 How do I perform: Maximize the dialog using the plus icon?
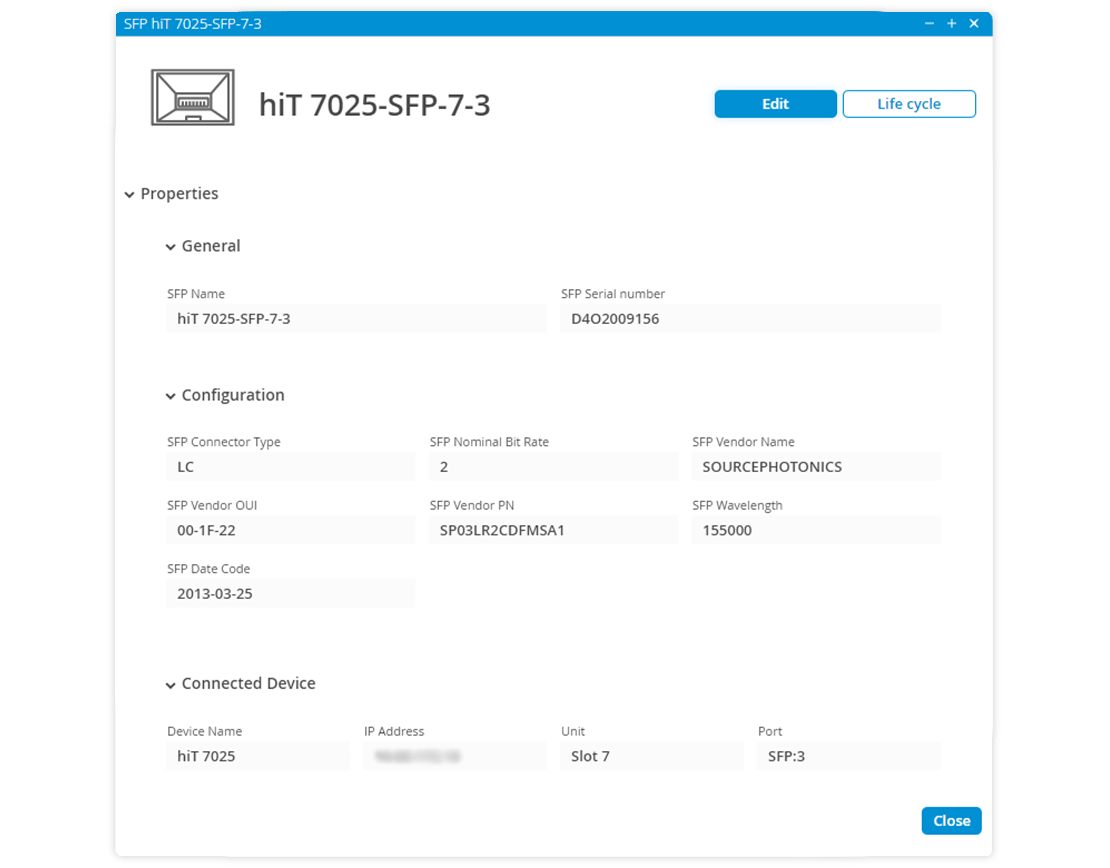tap(951, 23)
